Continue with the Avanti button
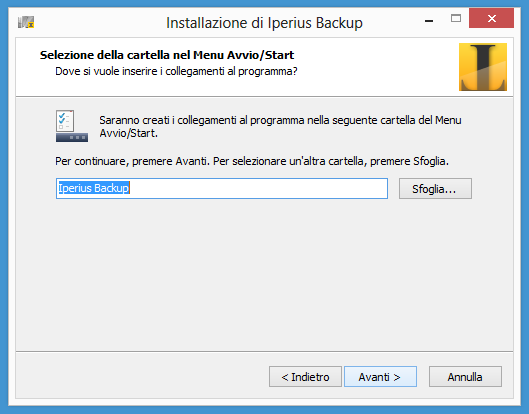The width and height of the screenshot is (529, 414). coord(380,377)
